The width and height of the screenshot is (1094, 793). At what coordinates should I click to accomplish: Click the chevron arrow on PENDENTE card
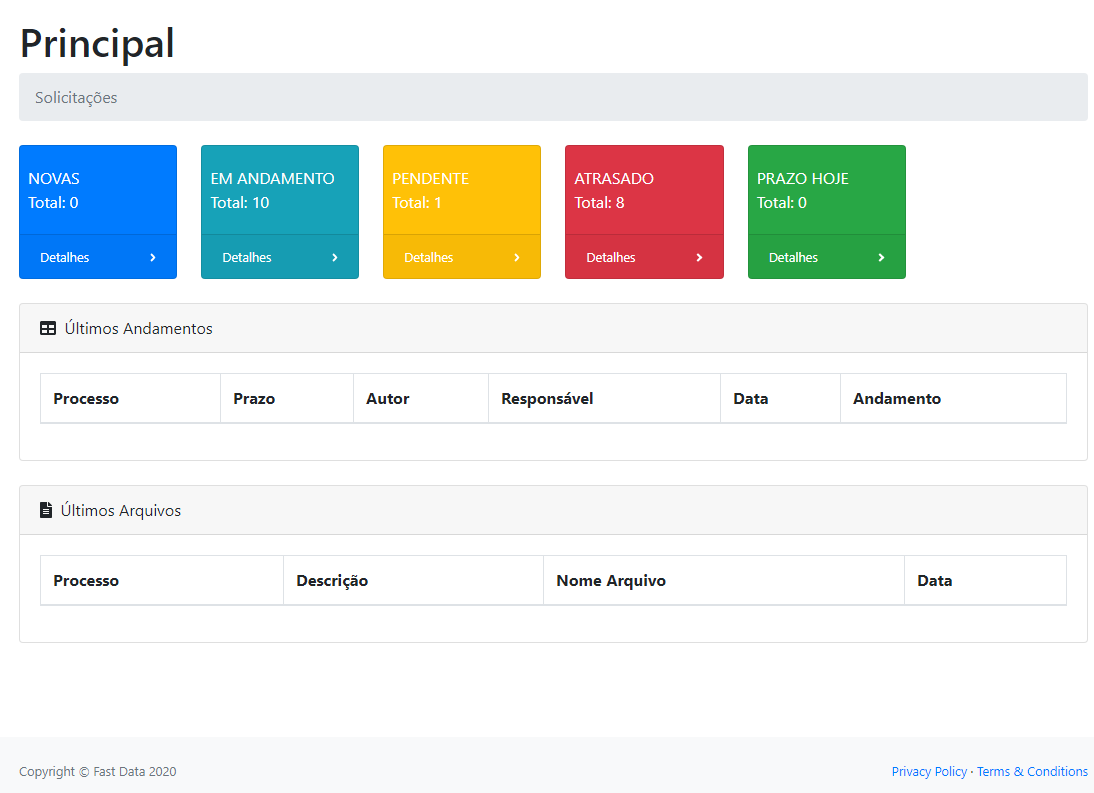pos(517,257)
